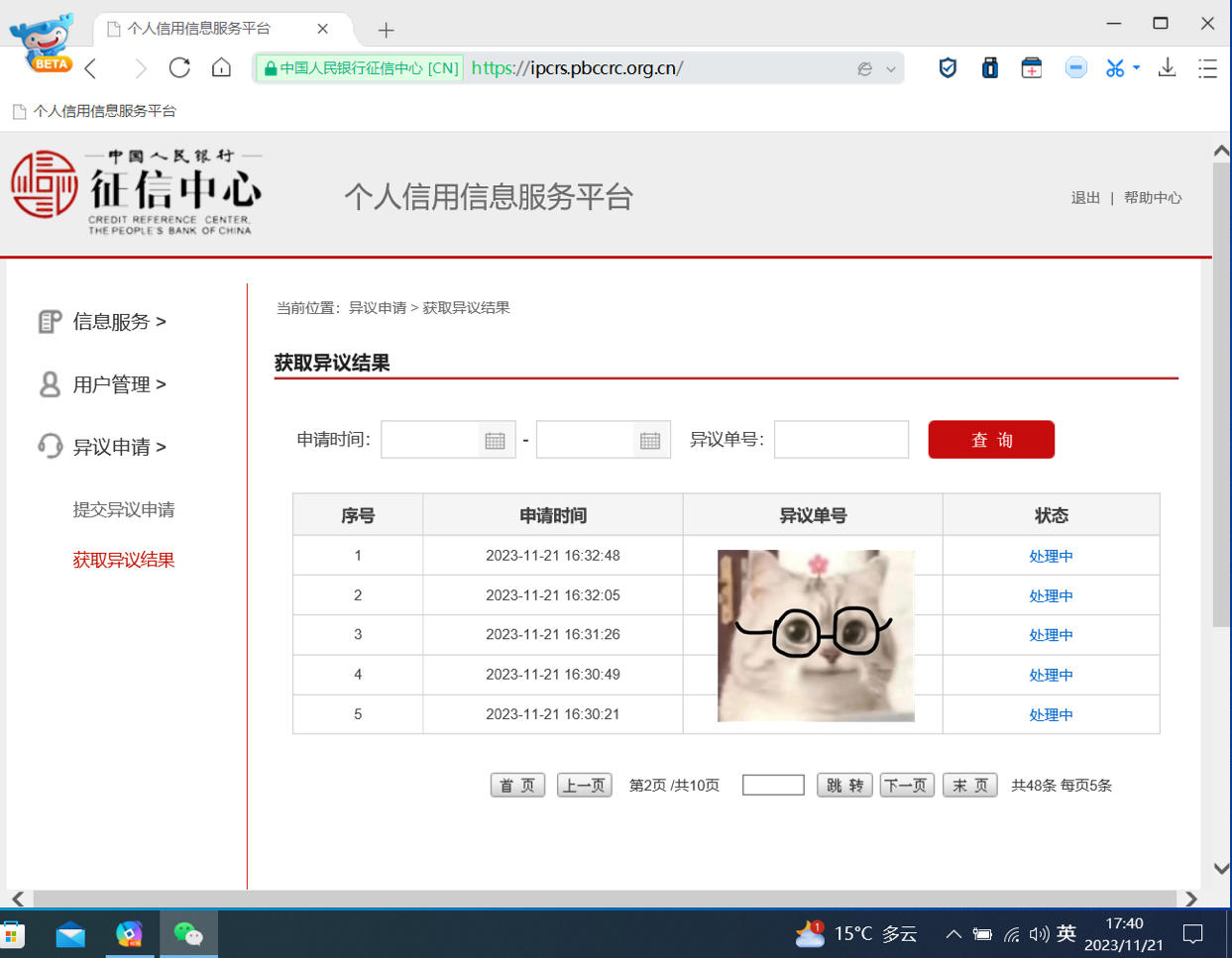The image size is (1232, 958).
Task: Open WeChat from the taskbar
Action: (x=188, y=934)
